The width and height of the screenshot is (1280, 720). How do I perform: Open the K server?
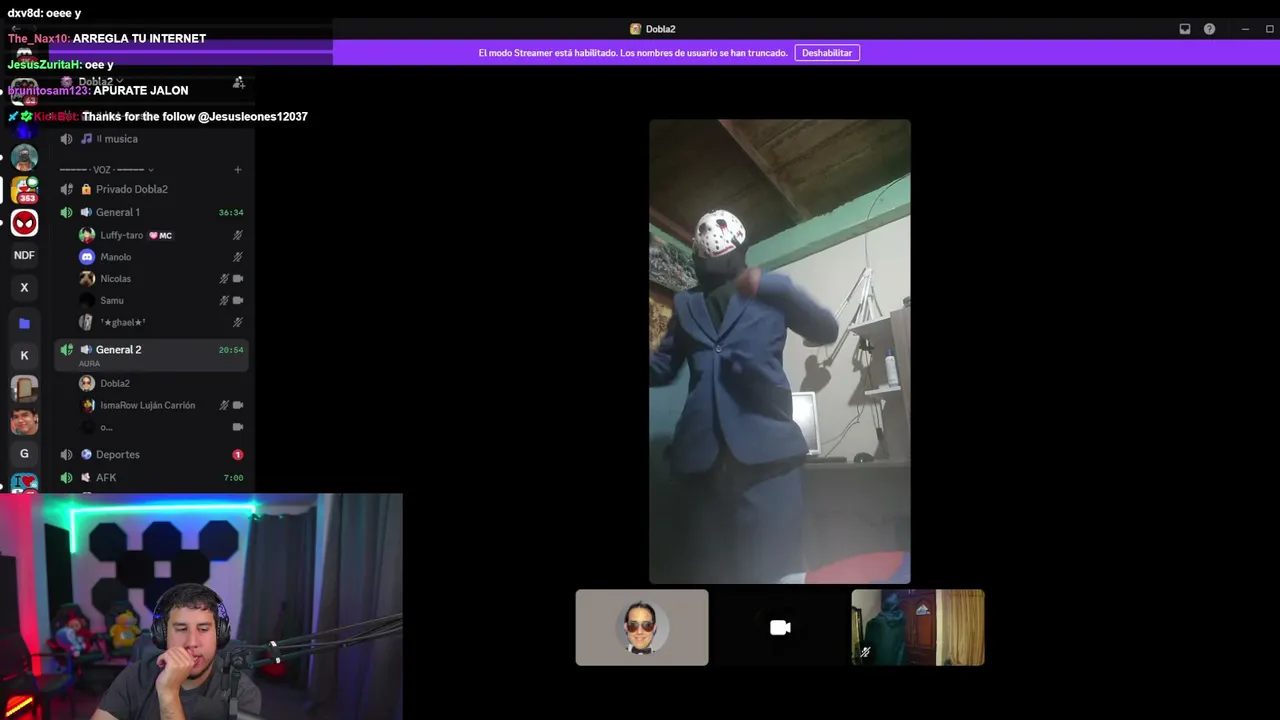(x=25, y=355)
